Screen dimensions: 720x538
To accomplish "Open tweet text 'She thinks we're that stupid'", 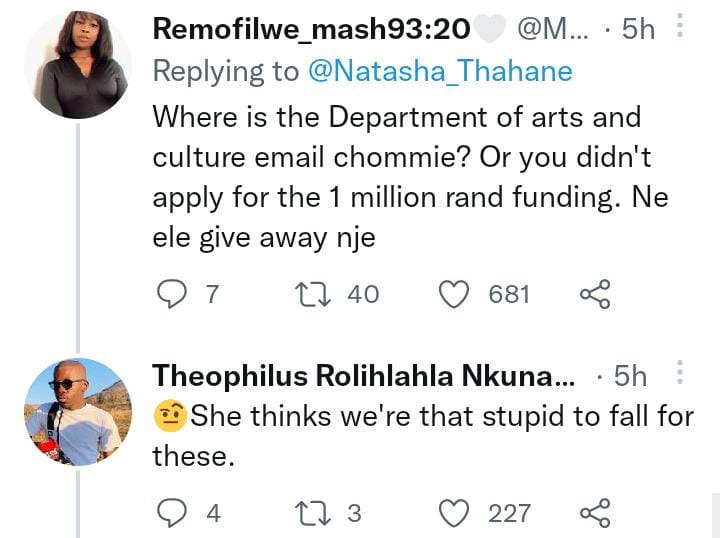I will click(423, 436).
